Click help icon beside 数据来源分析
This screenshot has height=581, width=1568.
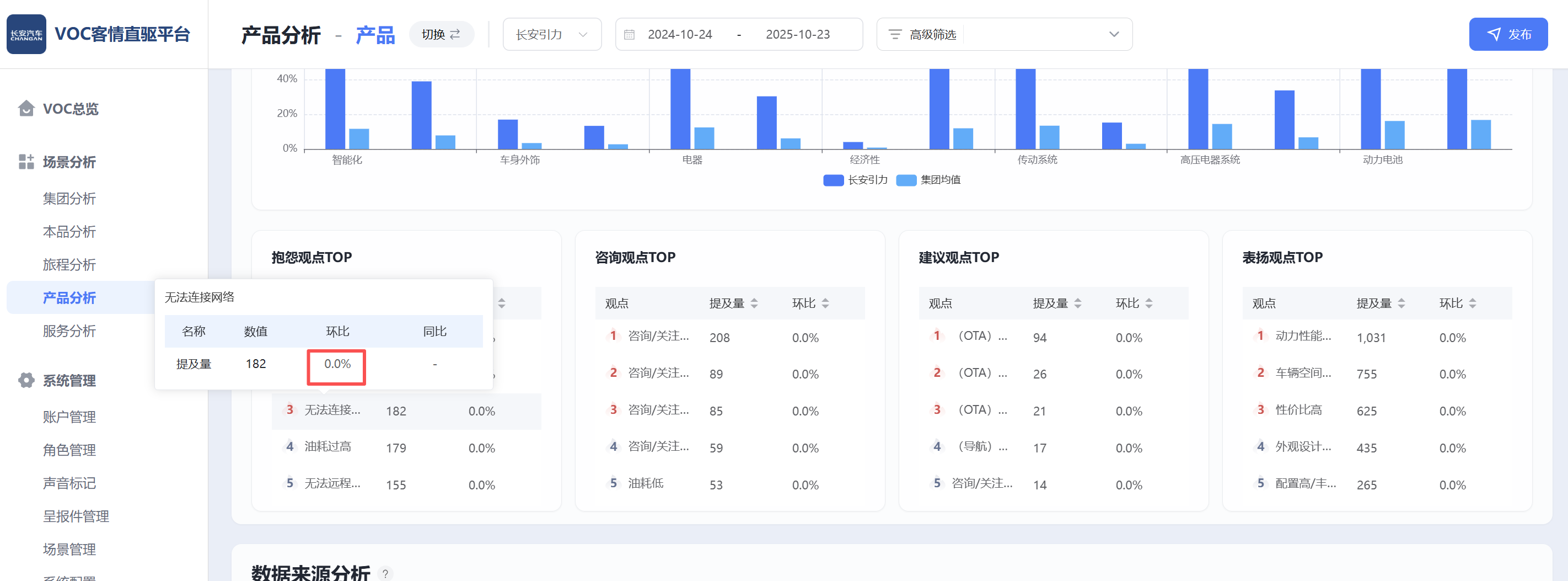(385, 573)
